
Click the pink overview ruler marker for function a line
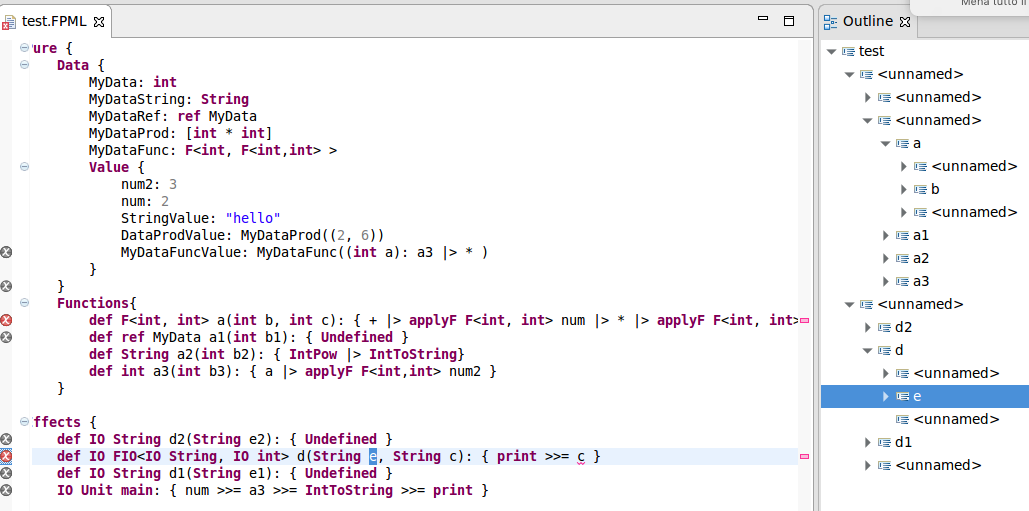pos(804,320)
